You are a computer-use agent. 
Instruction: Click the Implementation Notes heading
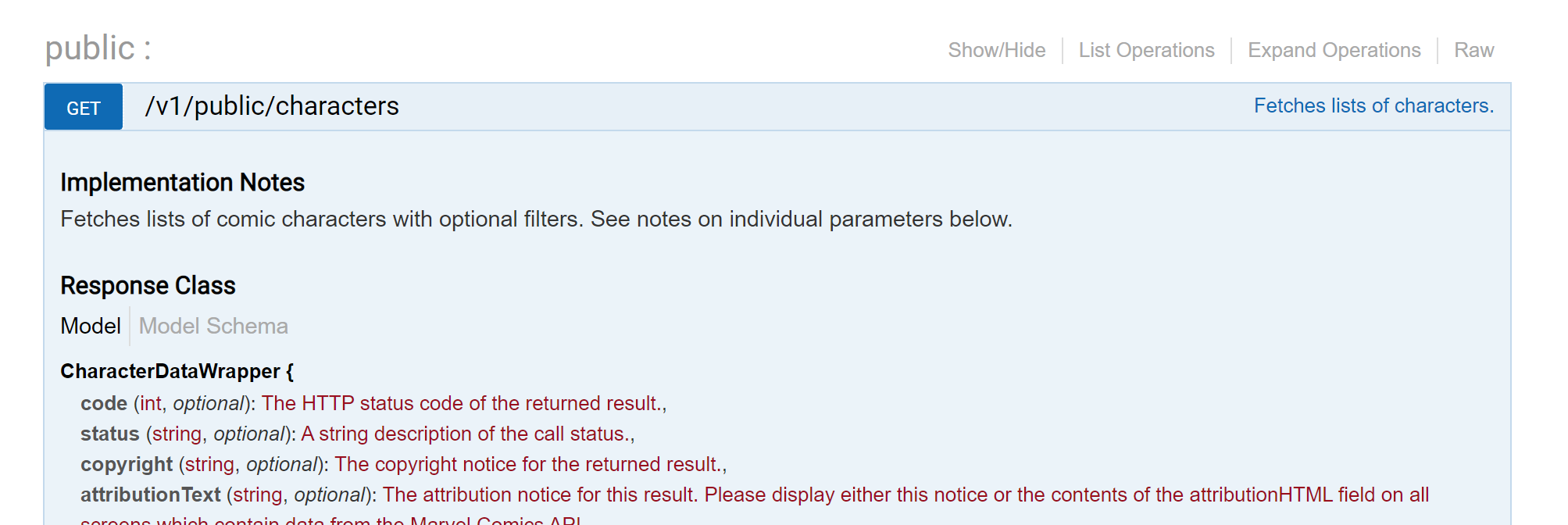click(x=182, y=183)
